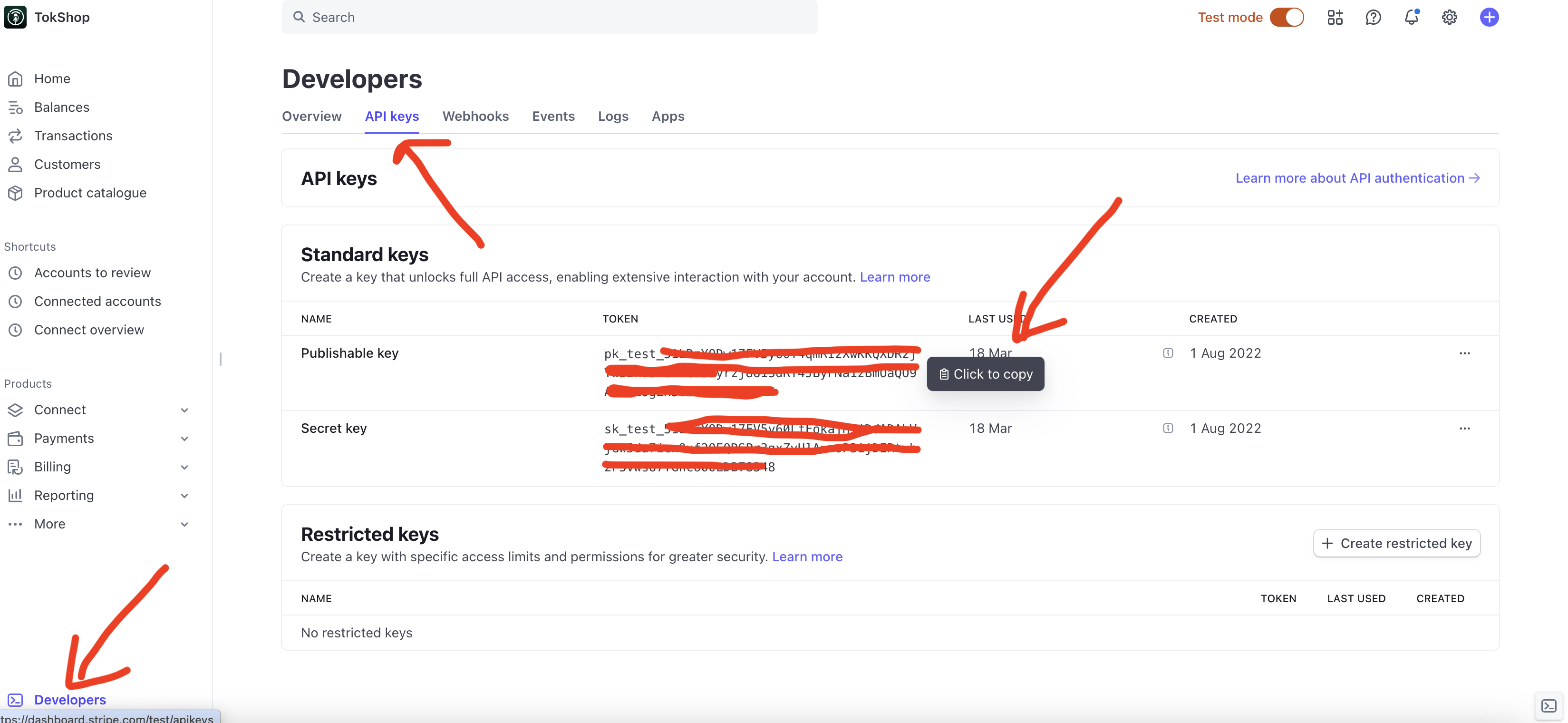Viewport: 1568px width, 723px height.
Task: Switch to the Logs tab
Action: [612, 117]
